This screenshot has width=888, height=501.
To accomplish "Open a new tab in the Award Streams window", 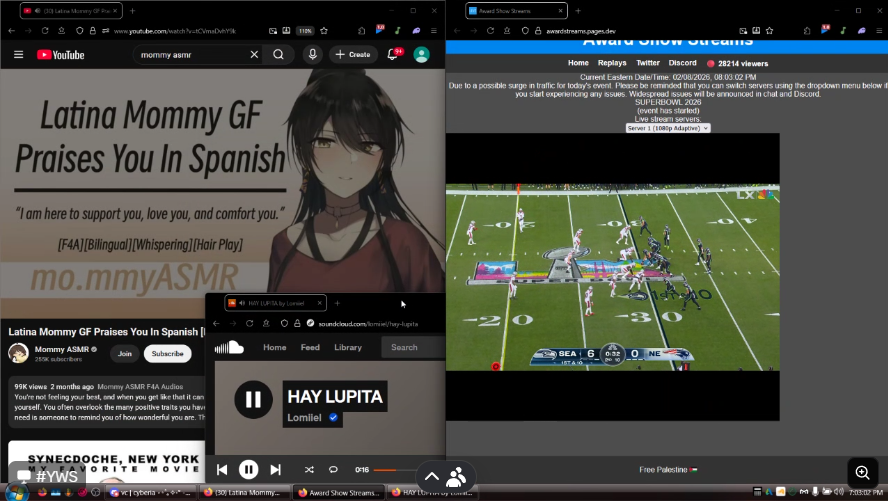I will pyautogui.click(x=578, y=11).
